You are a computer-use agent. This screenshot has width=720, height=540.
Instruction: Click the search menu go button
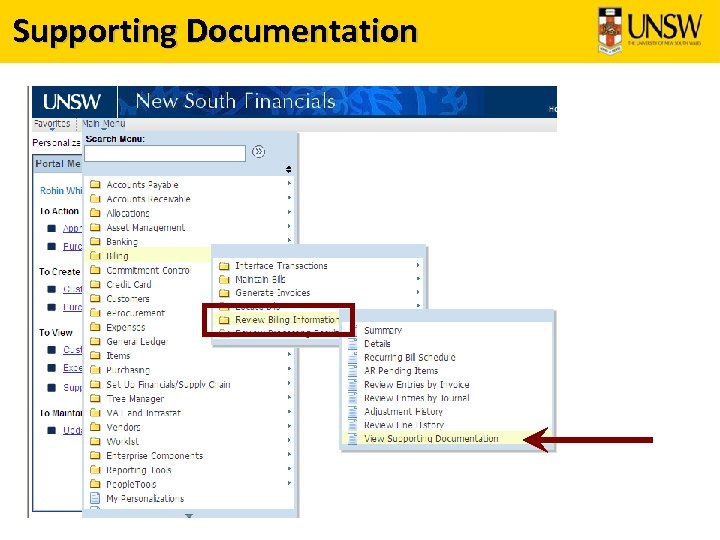tap(259, 152)
